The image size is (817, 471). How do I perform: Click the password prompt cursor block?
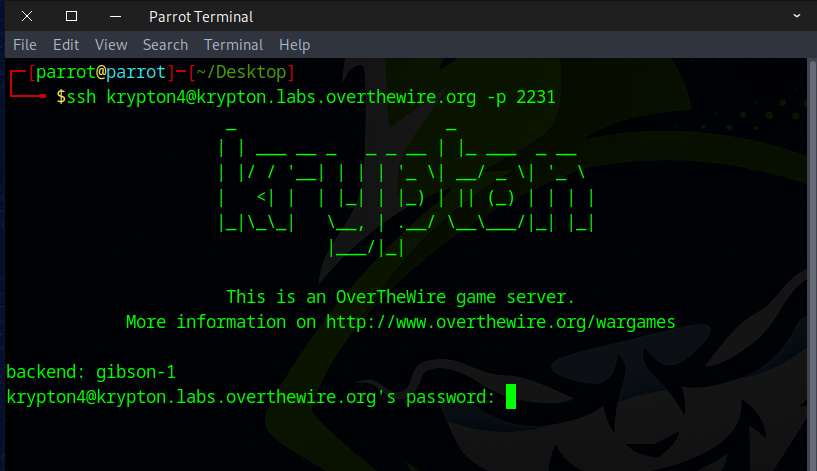coord(511,397)
